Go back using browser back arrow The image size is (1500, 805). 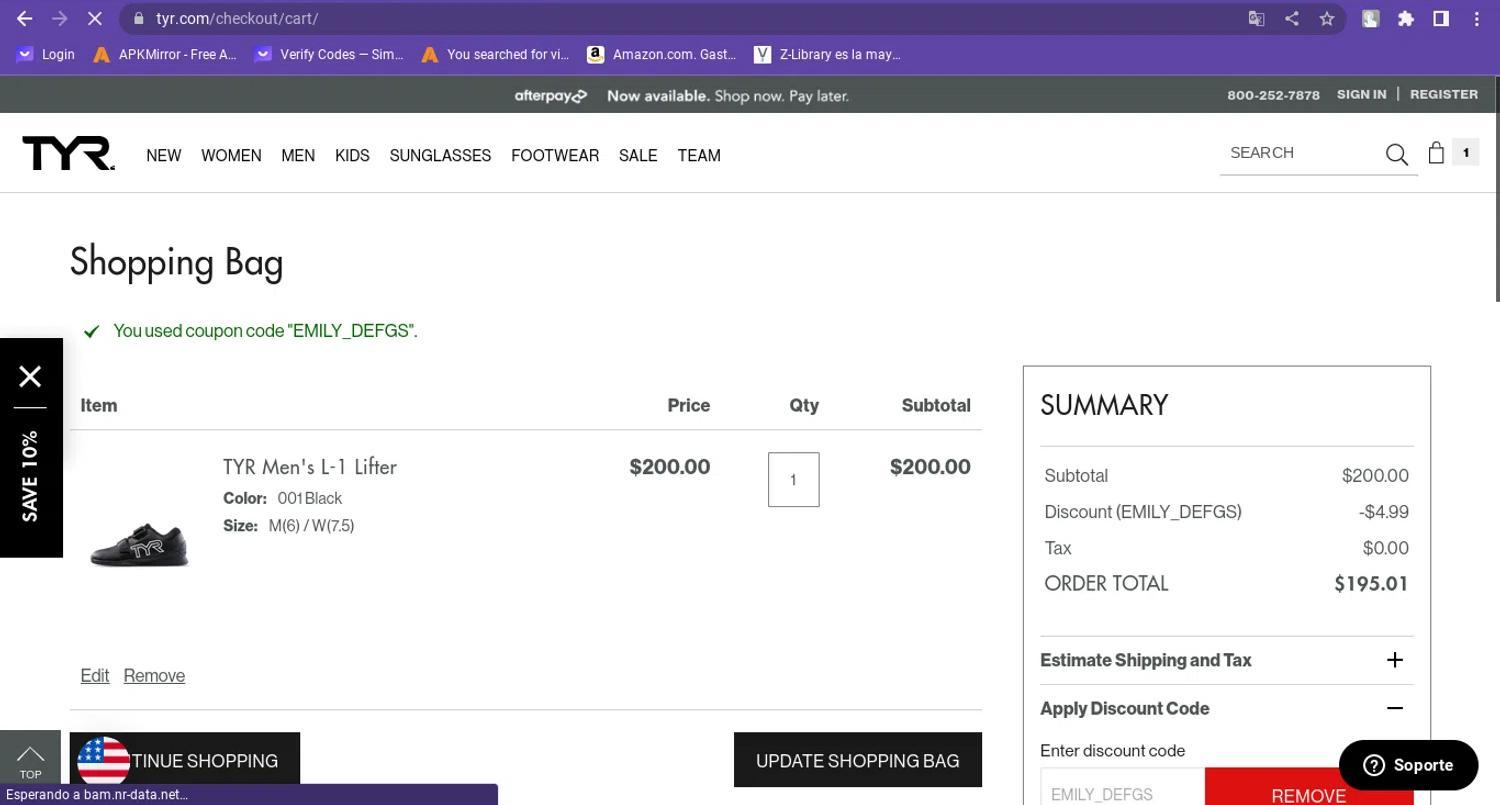point(24,18)
